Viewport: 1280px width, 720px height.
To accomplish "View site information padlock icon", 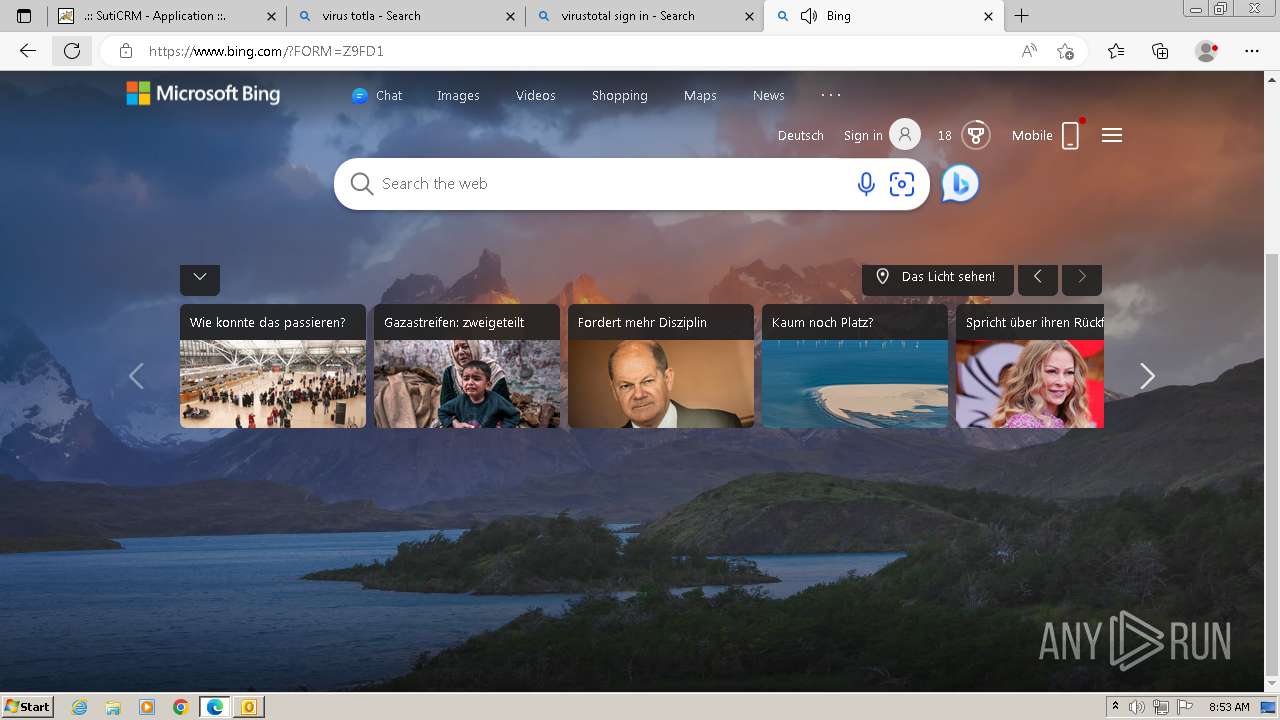I will pos(126,51).
